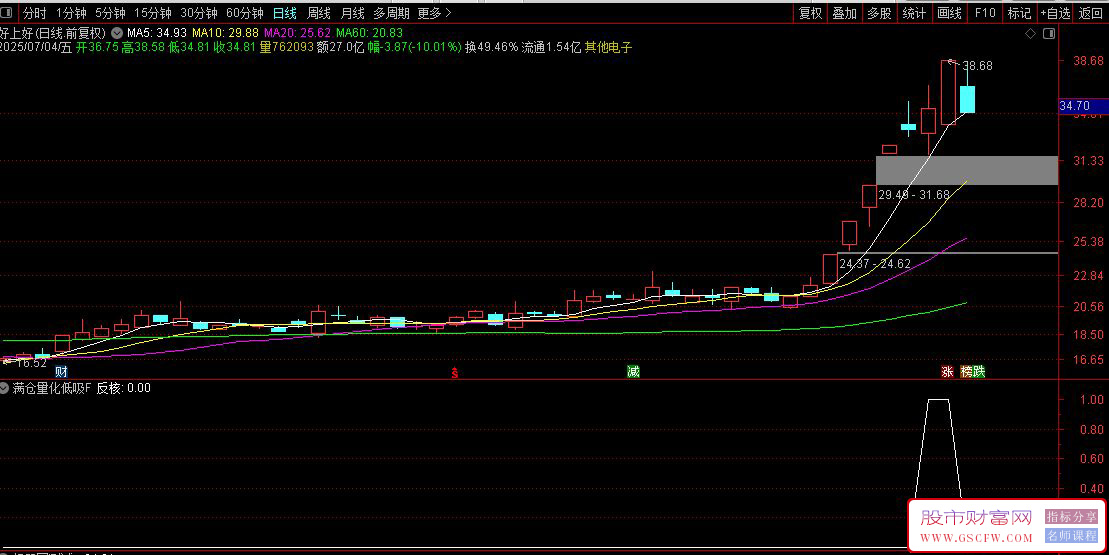Open WWW.GSCFW.COM website link
Screen dimensions: 1109x555
click(976, 538)
